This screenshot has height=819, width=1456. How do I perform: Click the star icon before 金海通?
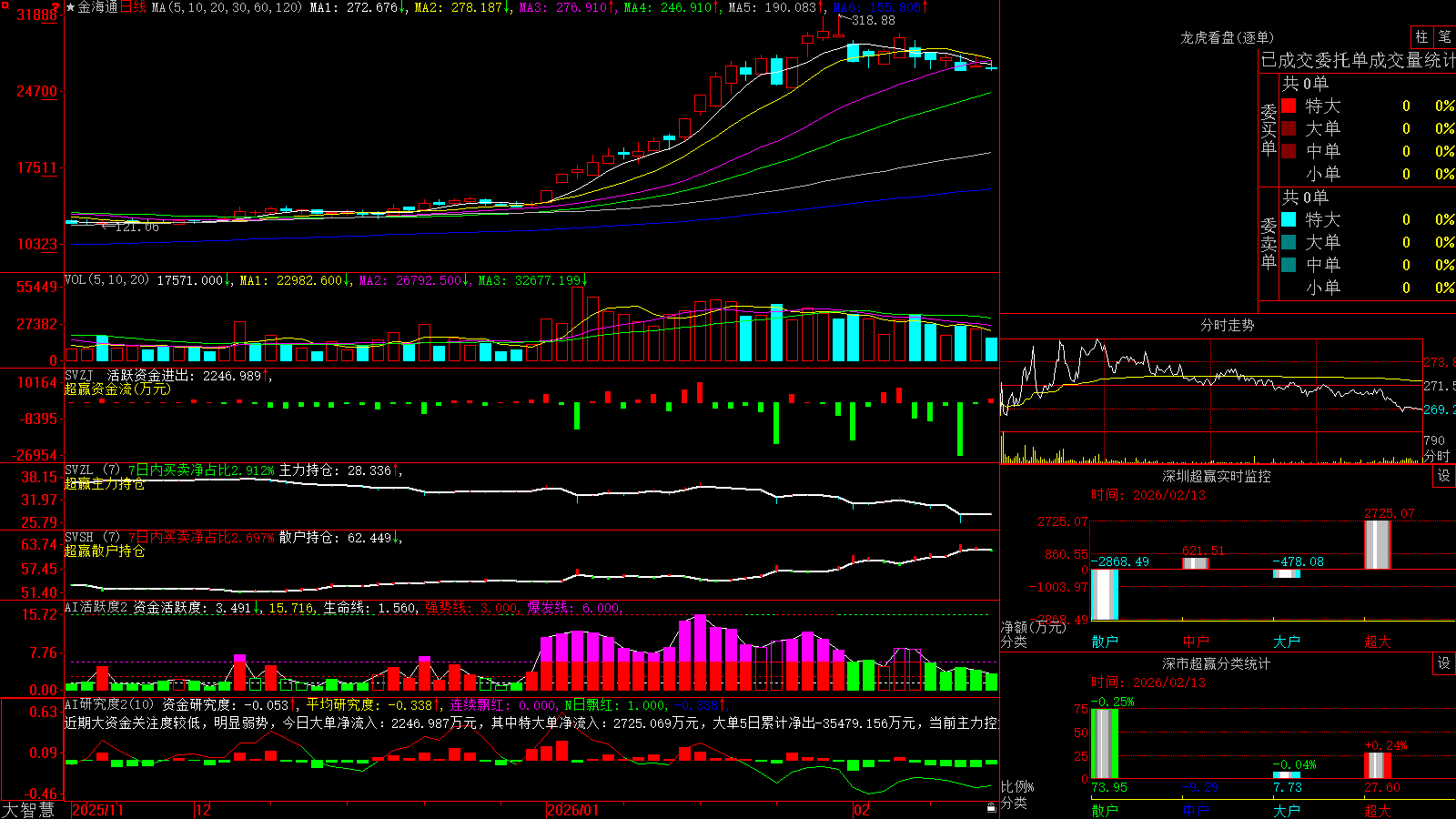[71, 7]
